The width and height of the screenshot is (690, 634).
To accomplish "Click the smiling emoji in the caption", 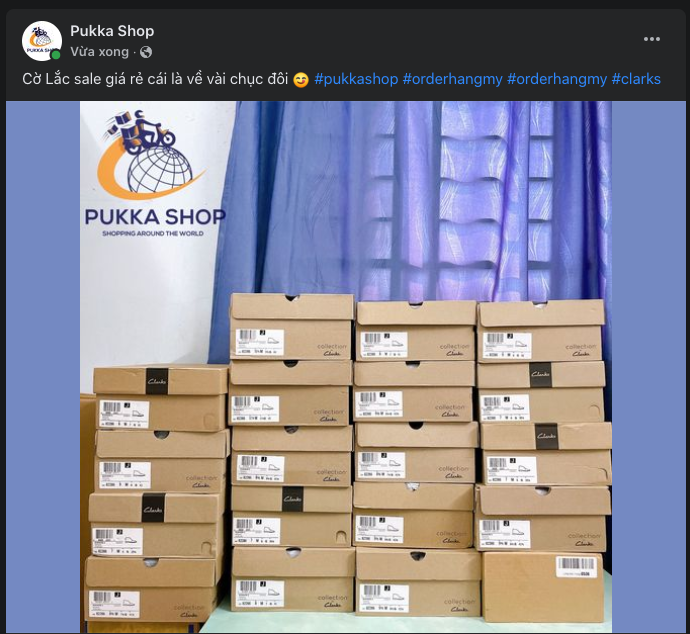I will 301,80.
